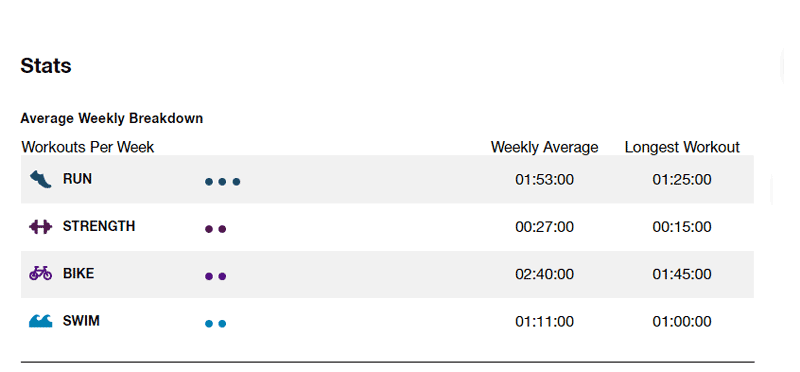Screen dimensions: 800x372
Task: Click the purple bicycle icon
Action: click(x=40, y=274)
